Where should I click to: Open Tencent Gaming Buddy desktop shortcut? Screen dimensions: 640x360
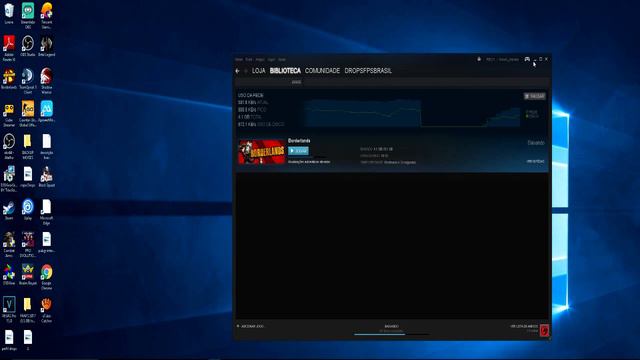47,16
